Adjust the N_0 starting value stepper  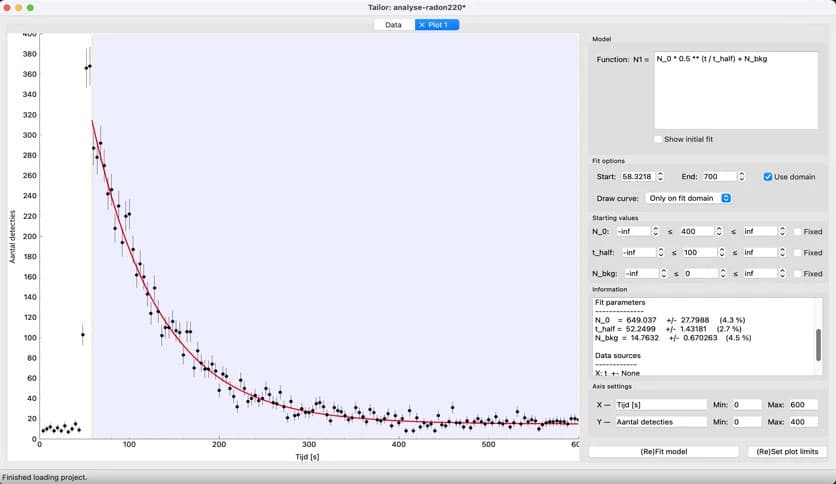tap(719, 231)
